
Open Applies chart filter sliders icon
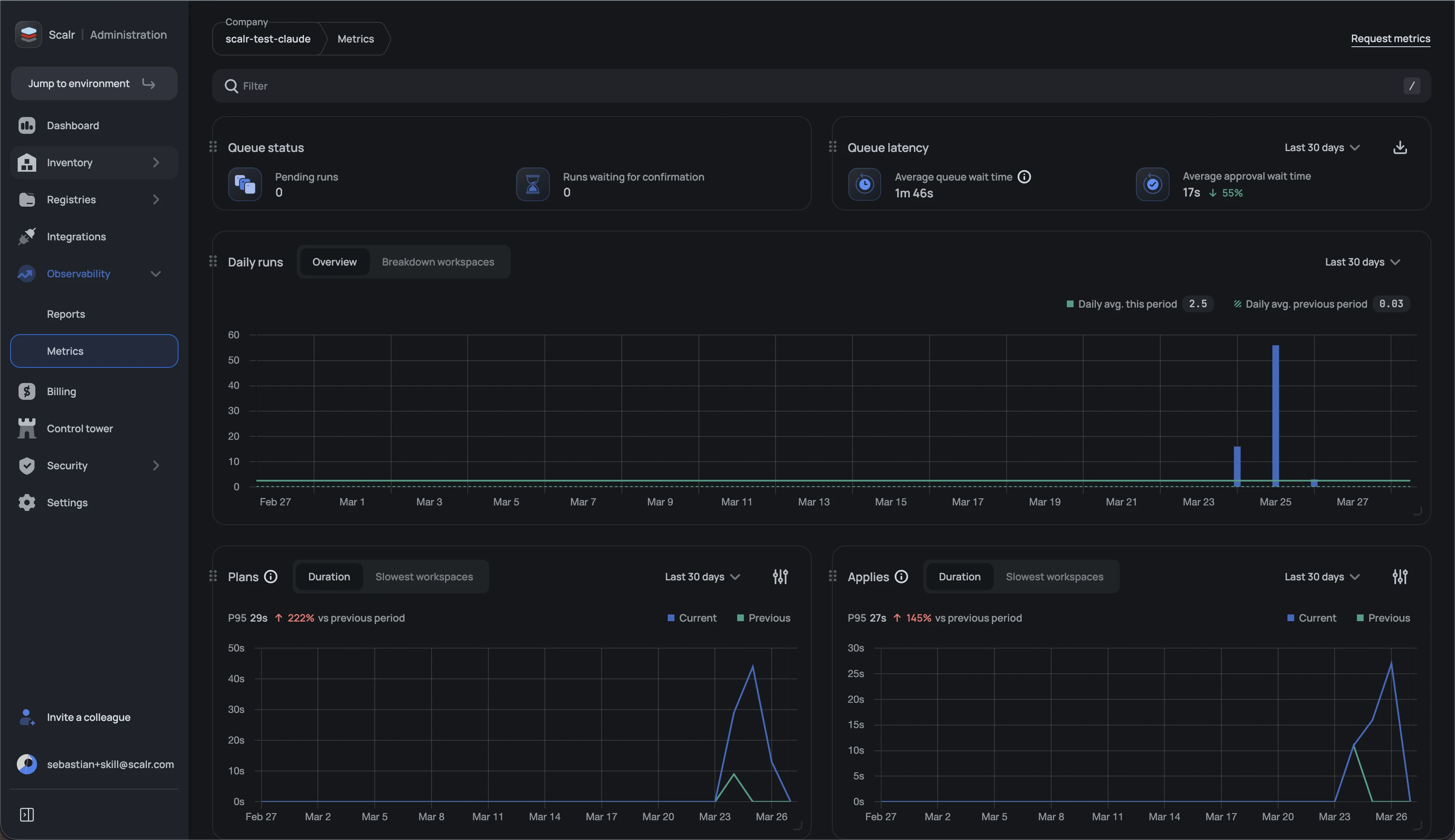coord(1400,577)
